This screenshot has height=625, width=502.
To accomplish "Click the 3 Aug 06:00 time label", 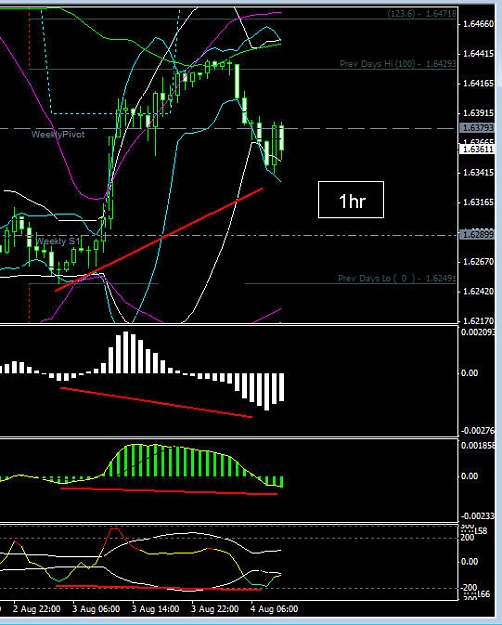I will click(96, 609).
